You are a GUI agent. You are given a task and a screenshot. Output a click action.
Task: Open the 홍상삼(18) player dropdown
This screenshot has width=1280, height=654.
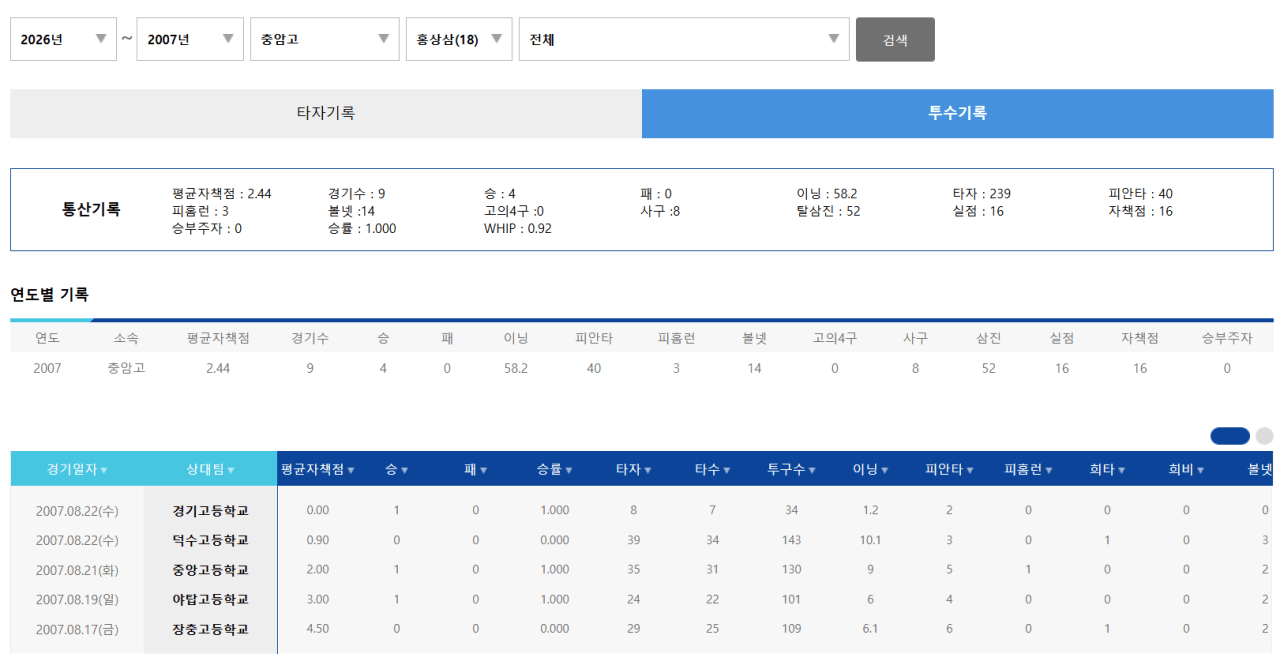(x=459, y=39)
